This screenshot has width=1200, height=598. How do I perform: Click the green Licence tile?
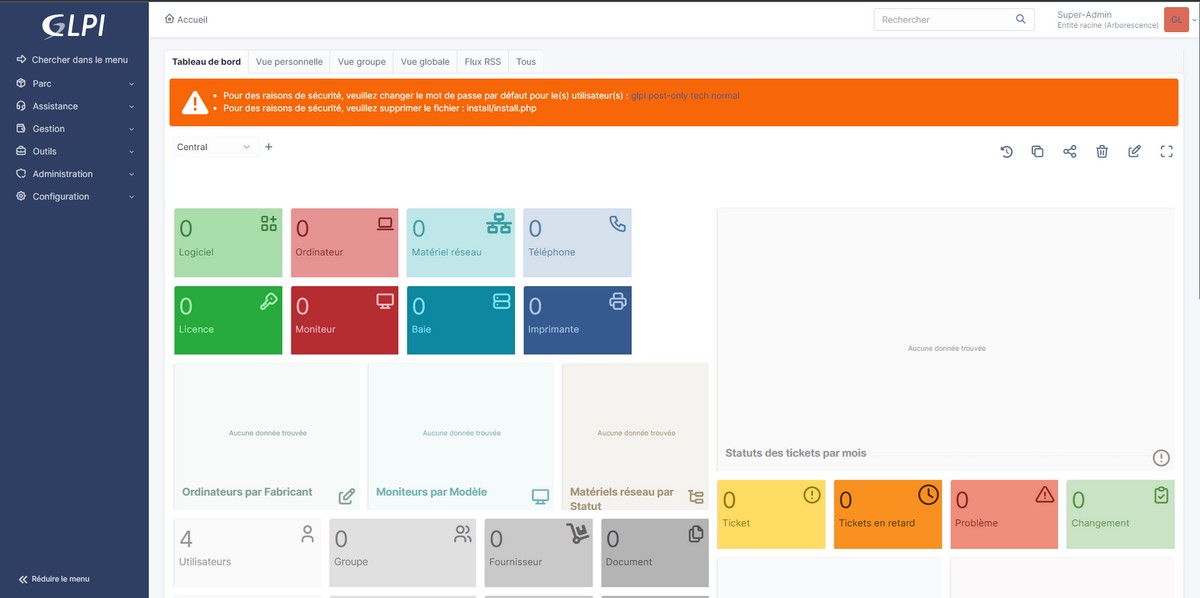click(x=228, y=320)
